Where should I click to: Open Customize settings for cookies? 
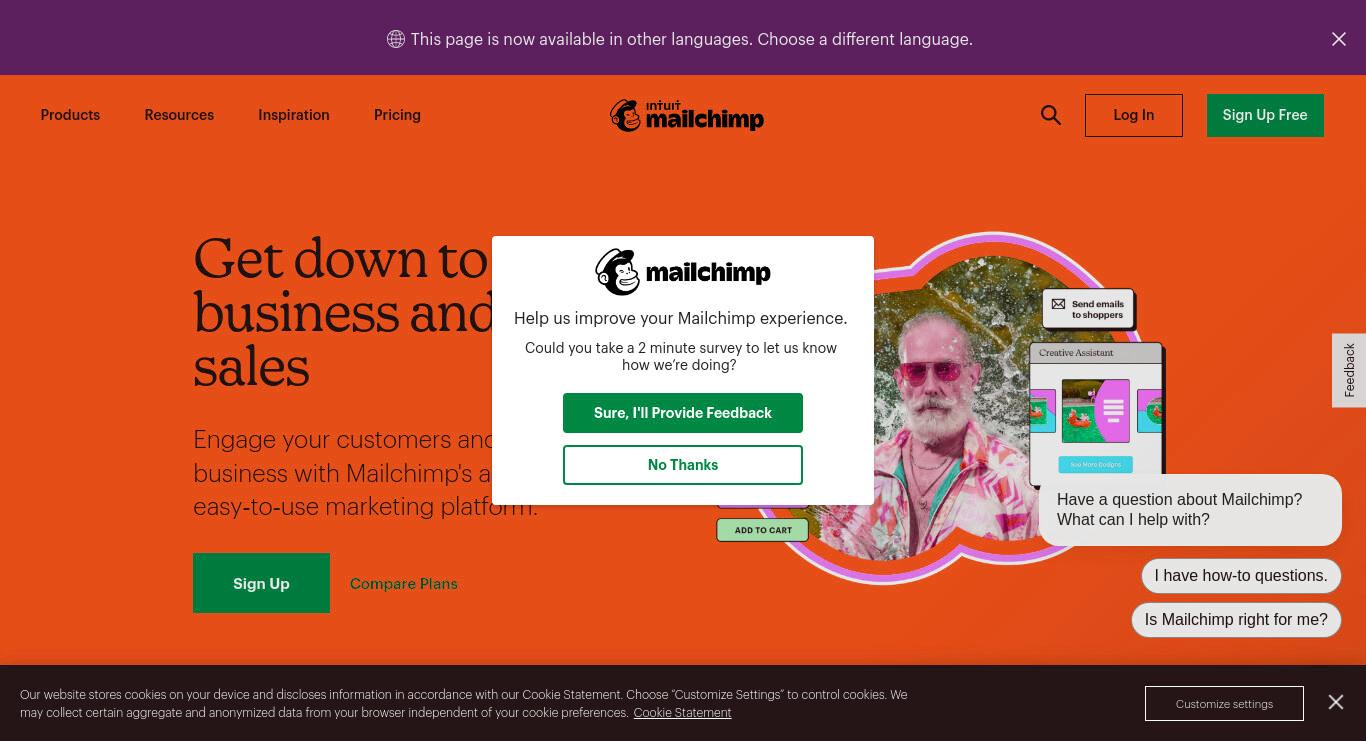tap(1224, 703)
